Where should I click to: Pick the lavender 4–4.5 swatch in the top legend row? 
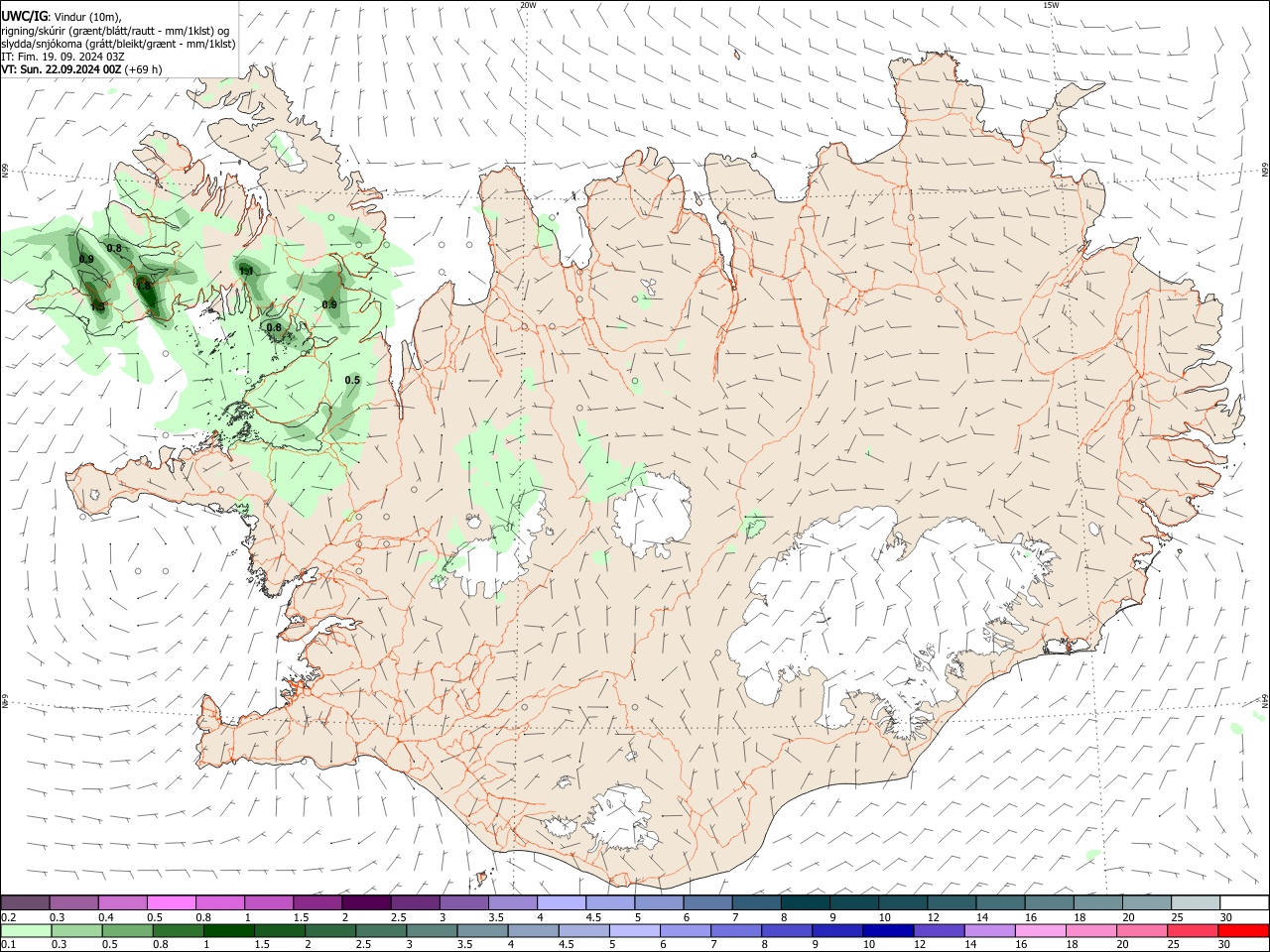[x=560, y=902]
